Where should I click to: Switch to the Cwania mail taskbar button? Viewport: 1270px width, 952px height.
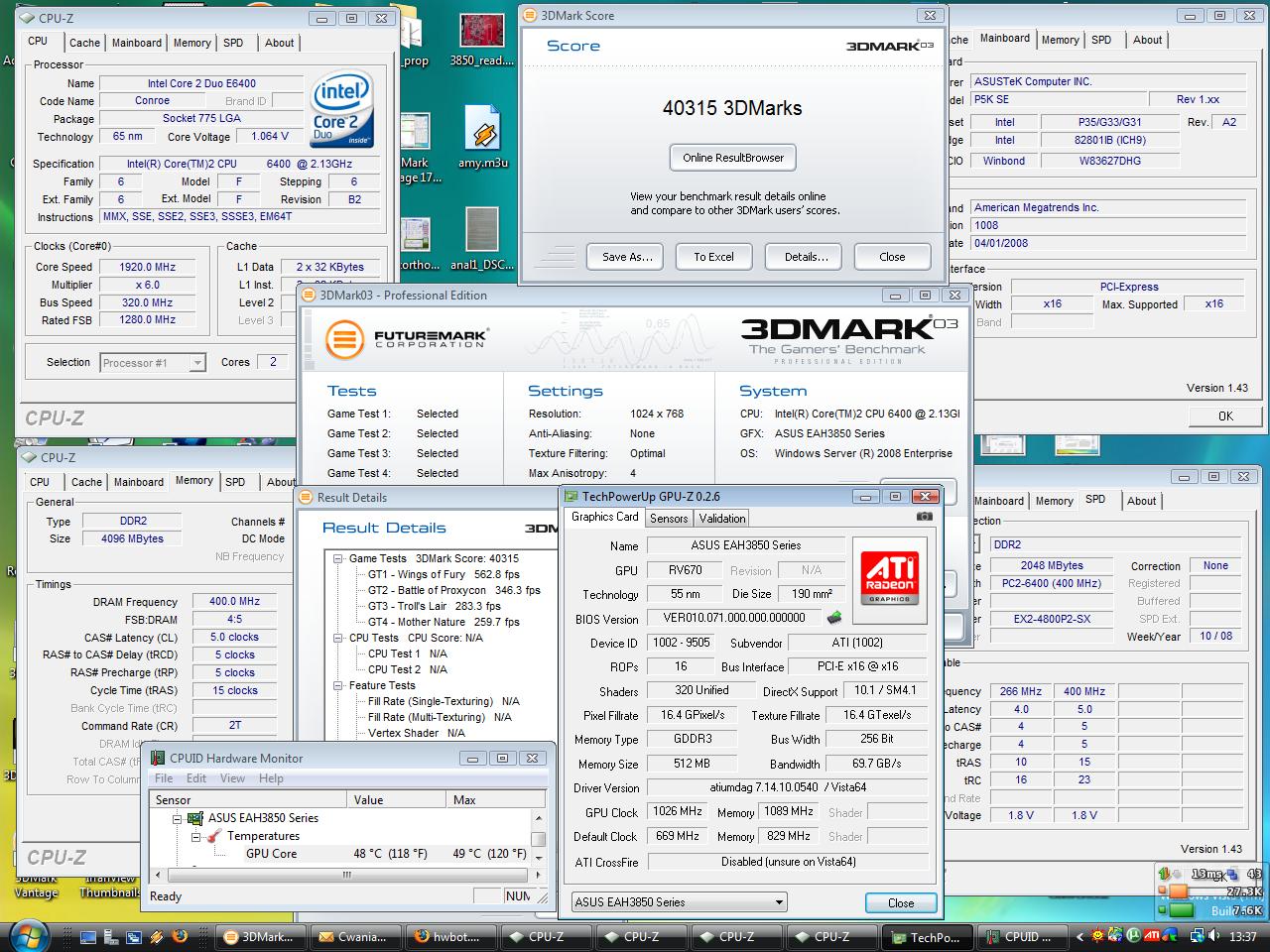354,936
